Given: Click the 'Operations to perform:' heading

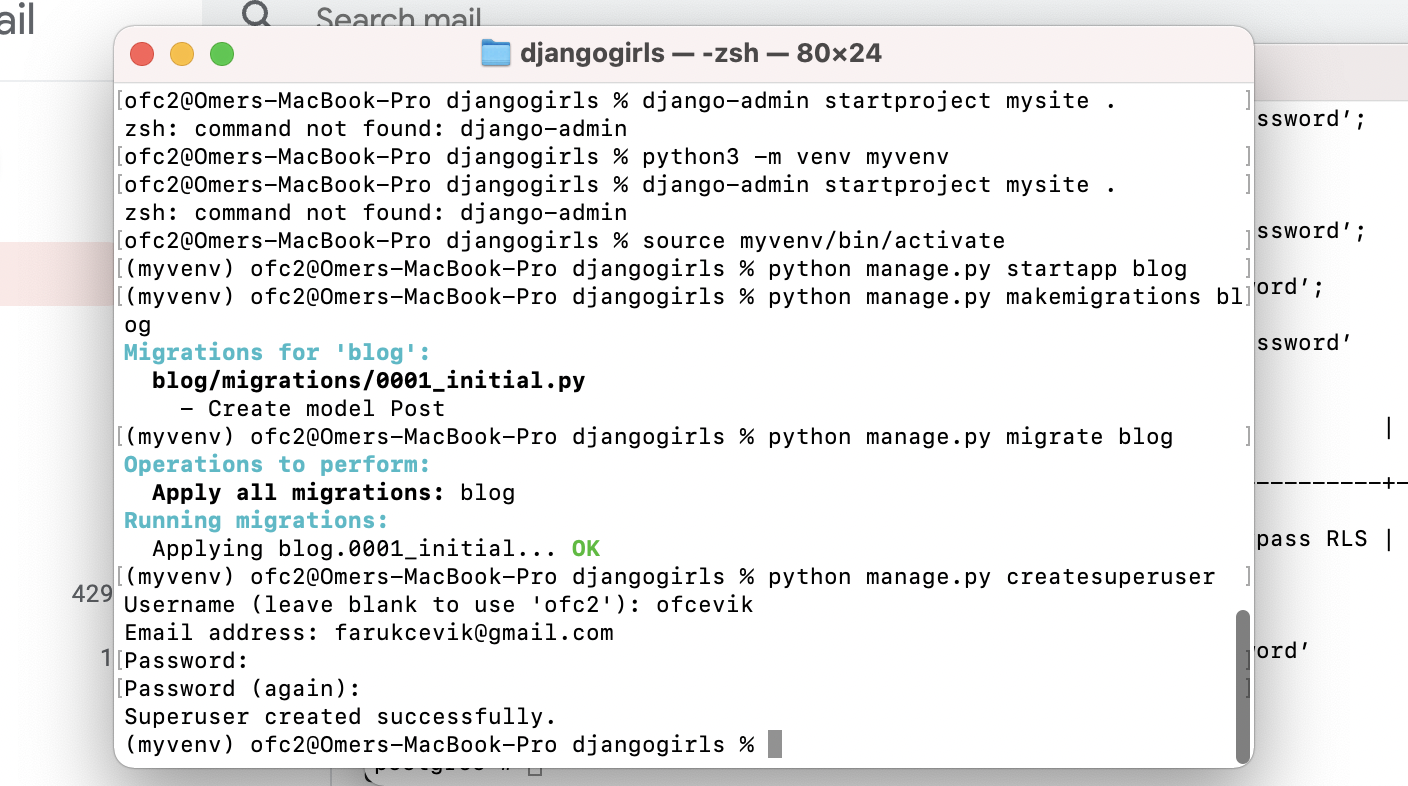Looking at the screenshot, I should (x=277, y=464).
